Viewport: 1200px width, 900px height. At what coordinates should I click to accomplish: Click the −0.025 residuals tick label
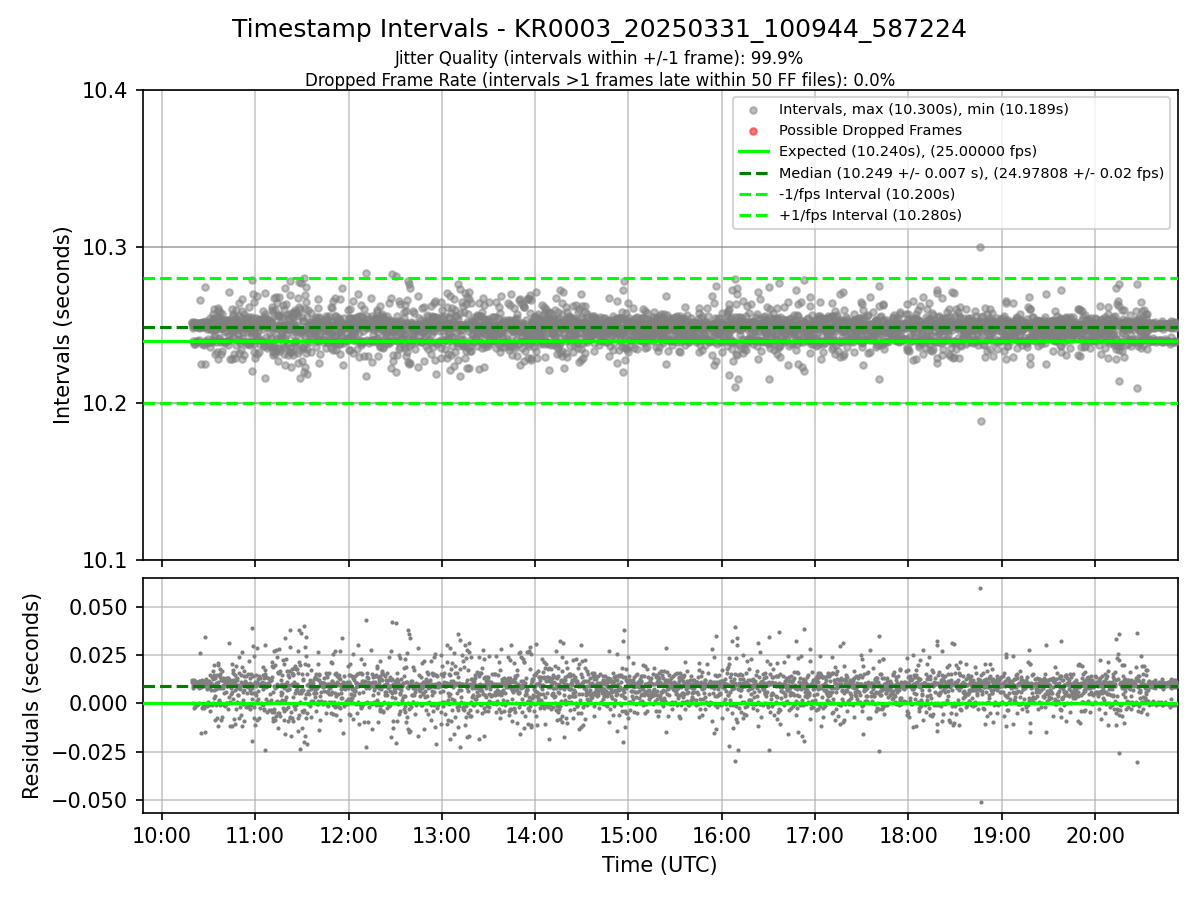click(91, 752)
